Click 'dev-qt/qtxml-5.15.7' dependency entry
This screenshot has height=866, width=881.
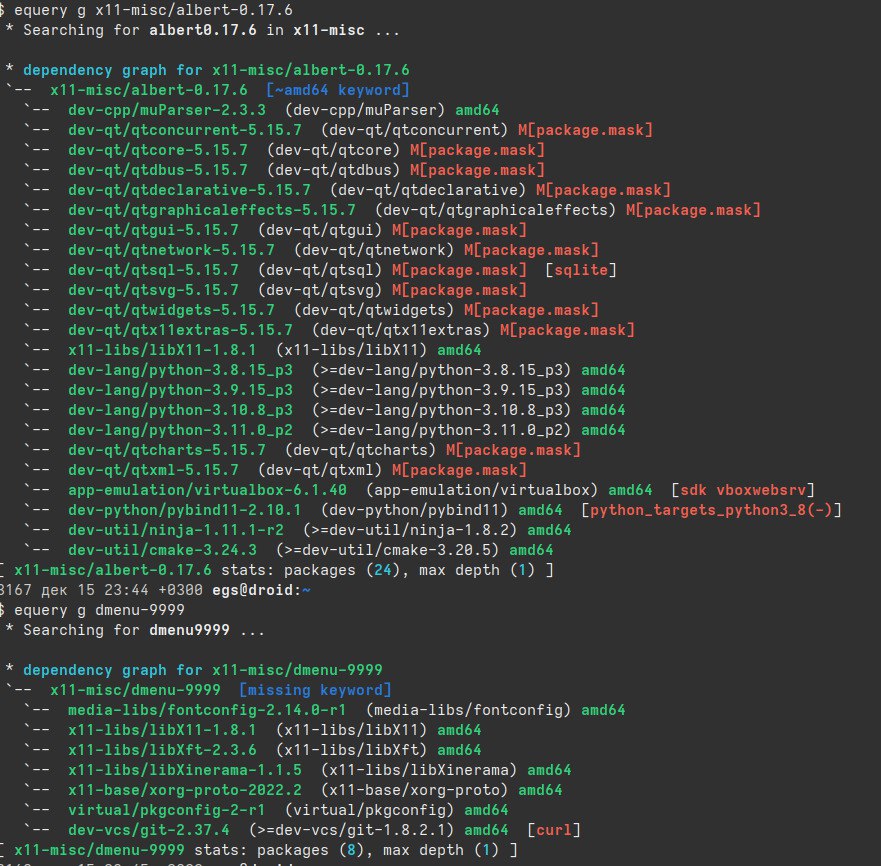[x=153, y=470]
